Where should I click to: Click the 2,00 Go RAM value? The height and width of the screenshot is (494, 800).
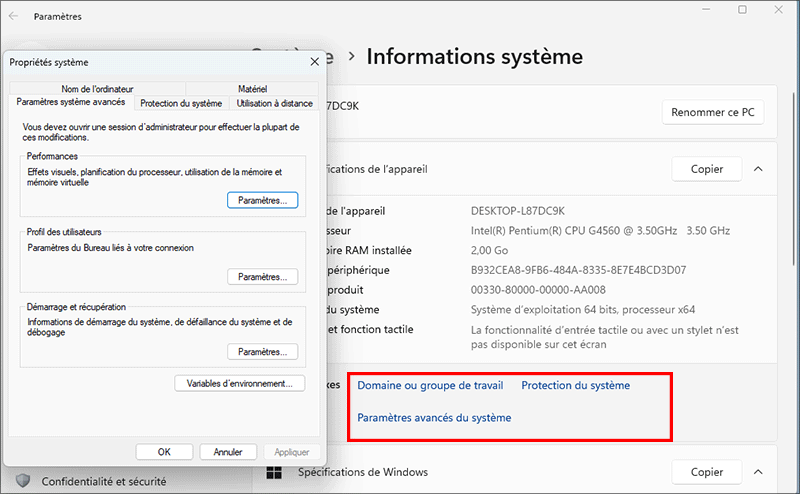click(x=489, y=251)
